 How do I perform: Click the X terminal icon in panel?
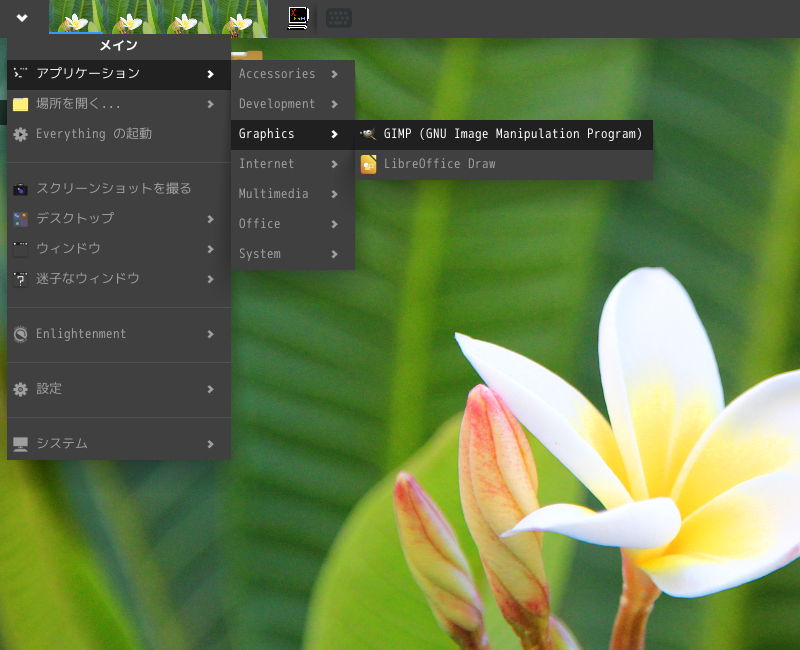tap(298, 18)
